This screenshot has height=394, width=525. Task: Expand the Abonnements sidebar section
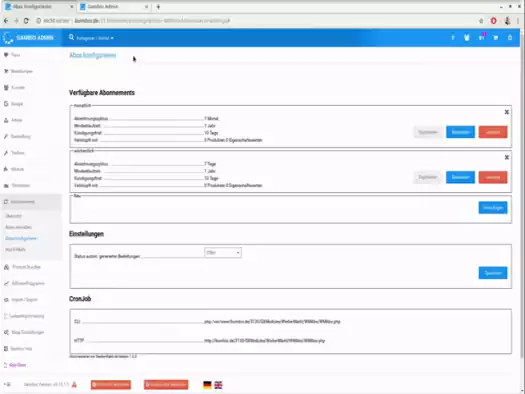tap(31, 202)
